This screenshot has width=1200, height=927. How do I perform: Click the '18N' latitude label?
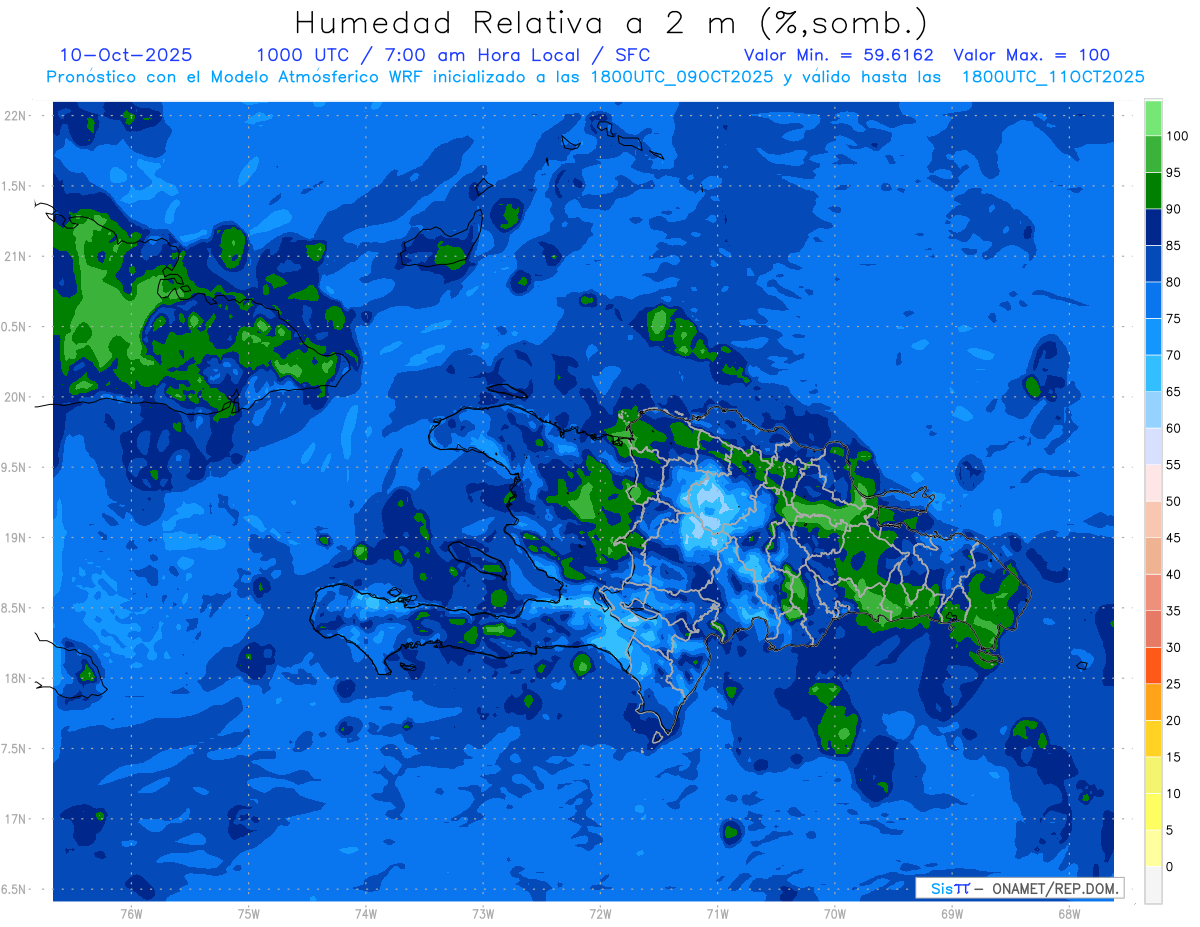point(15,679)
